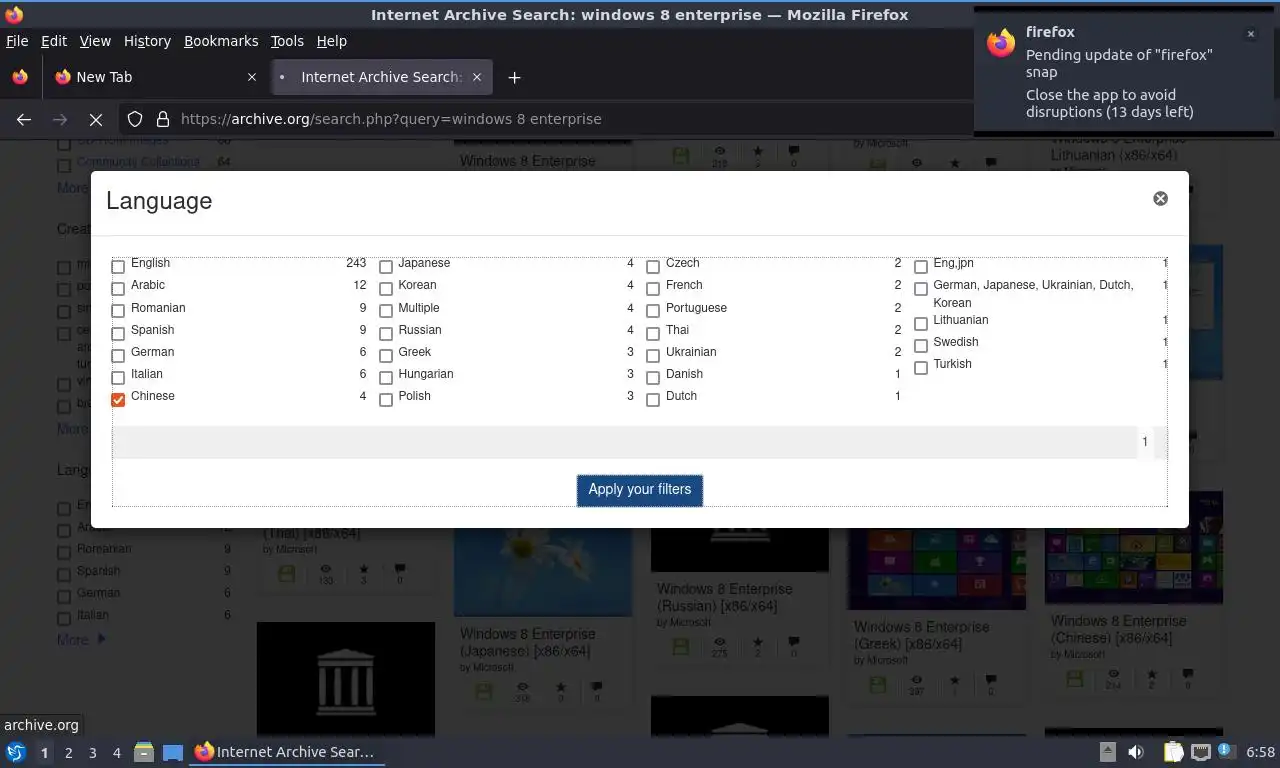The height and width of the screenshot is (768, 1280).
Task: Check the Greek checkbox
Action: click(x=386, y=355)
